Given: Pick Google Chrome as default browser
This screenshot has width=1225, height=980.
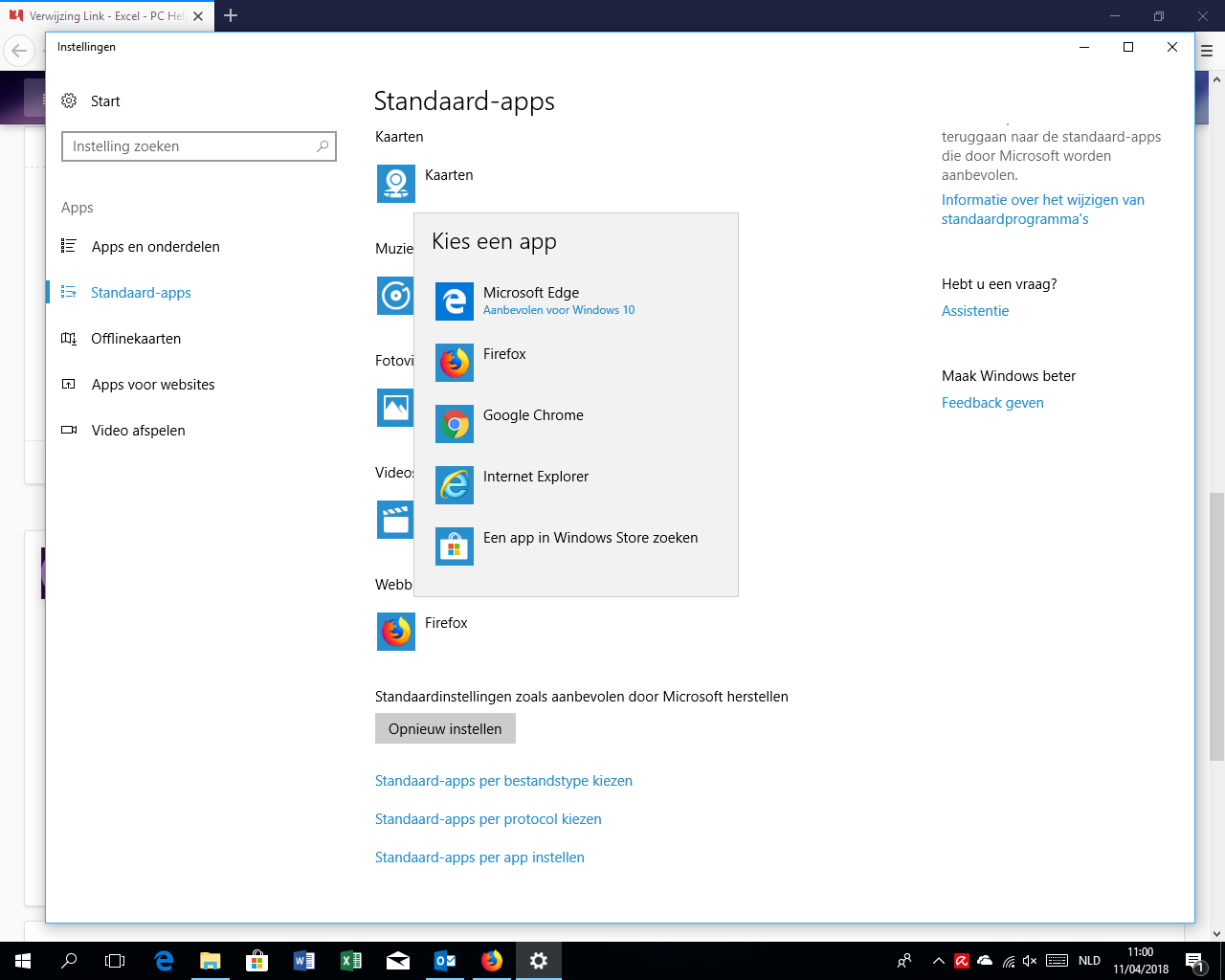Looking at the screenshot, I should 533,415.
